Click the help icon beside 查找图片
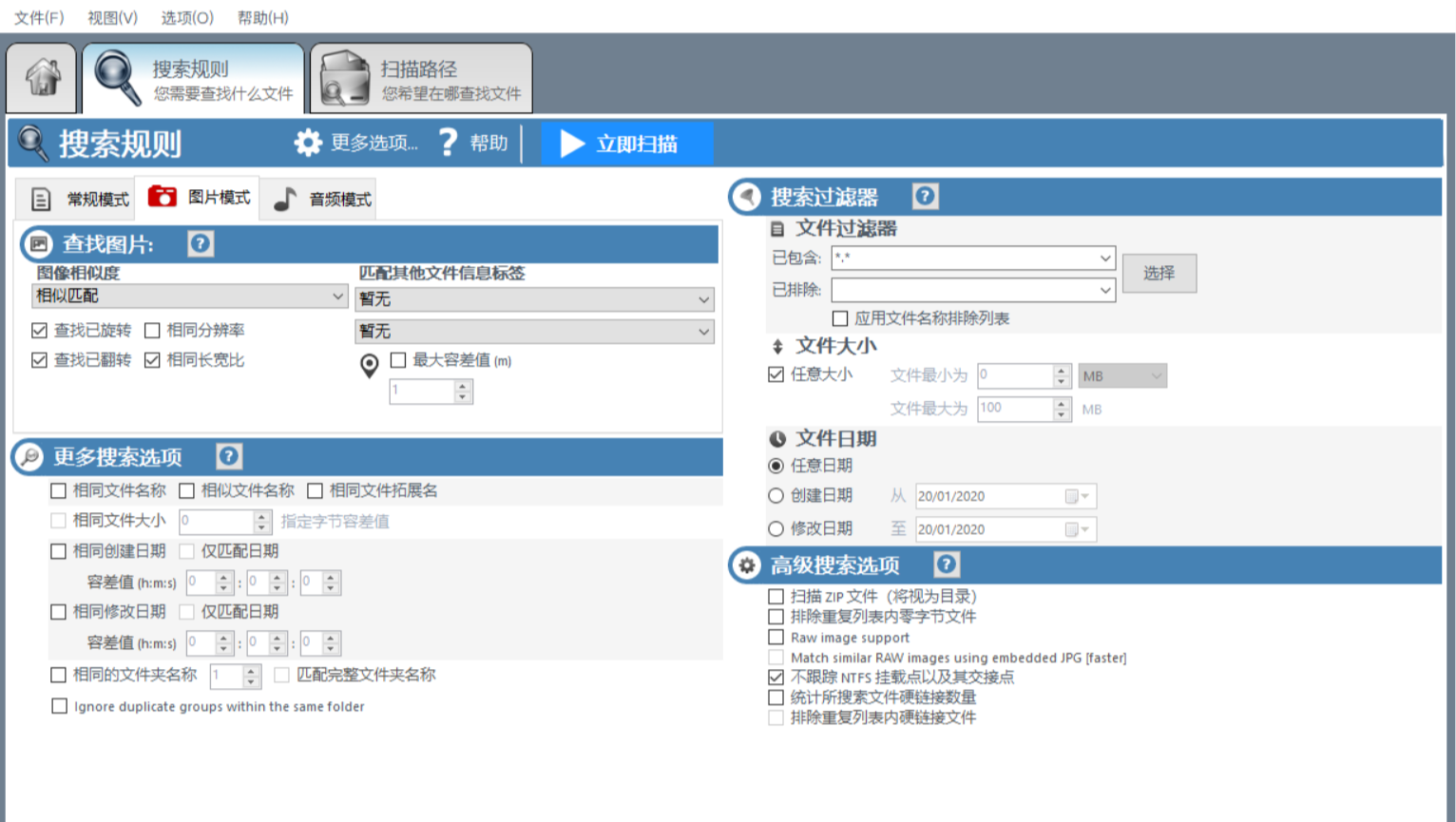1456x822 pixels. 200,244
